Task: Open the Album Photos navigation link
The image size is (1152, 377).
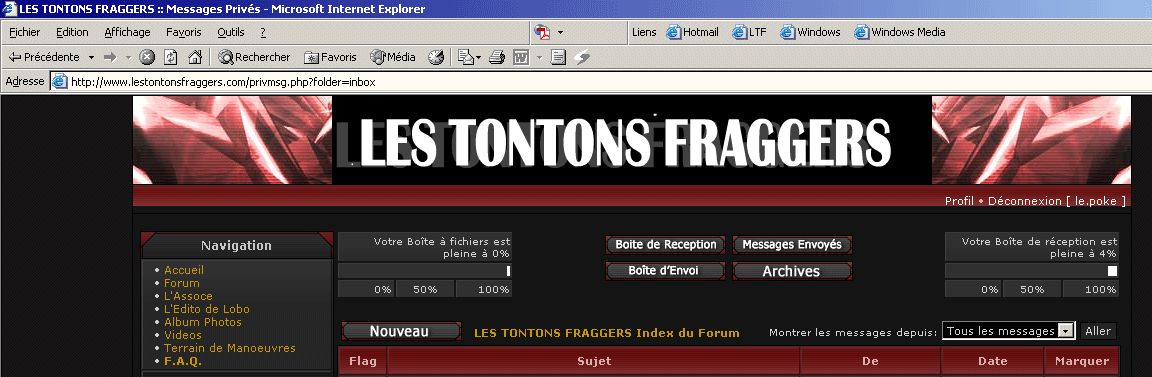Action: [203, 322]
